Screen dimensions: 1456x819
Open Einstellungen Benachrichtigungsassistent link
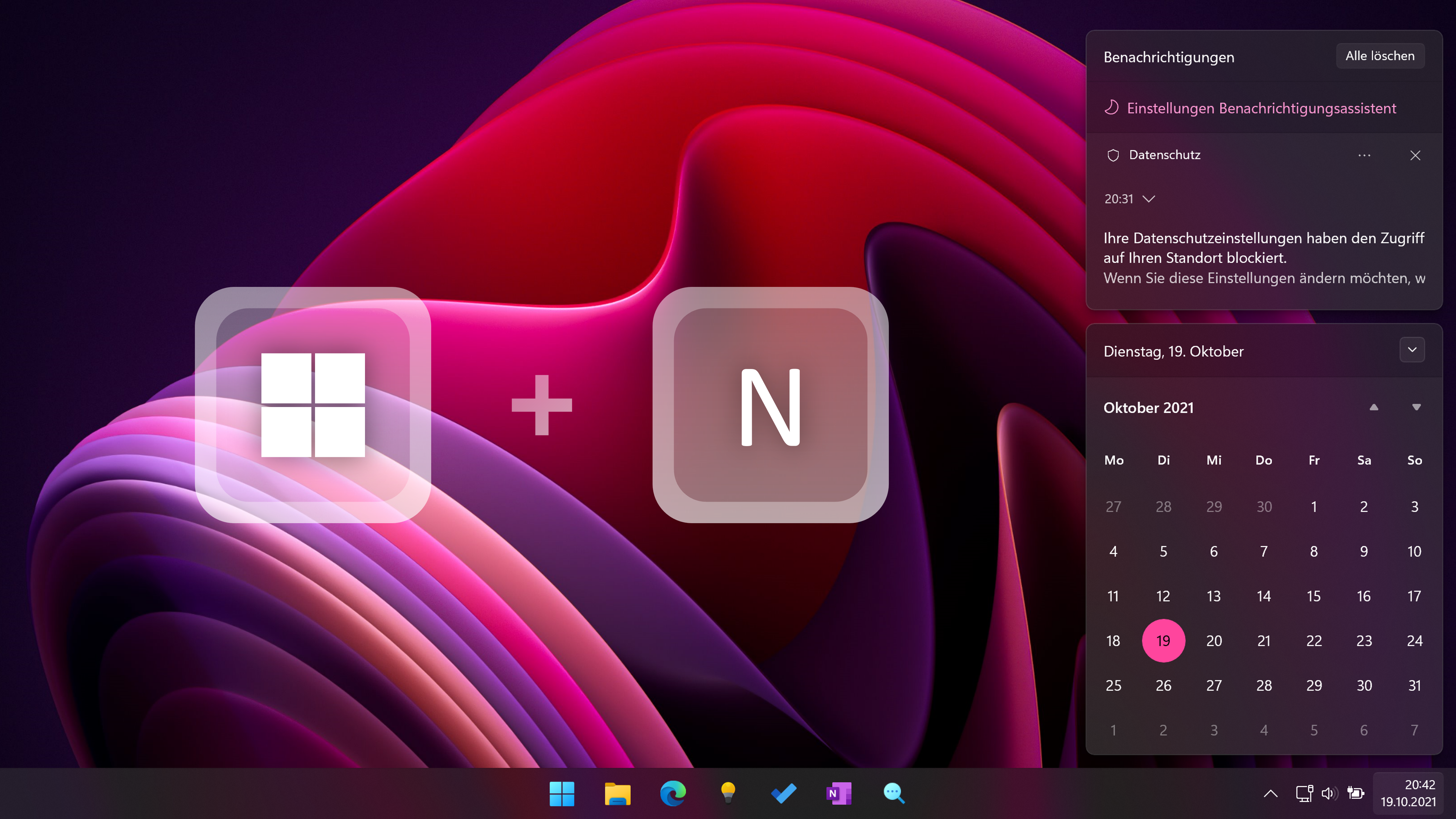pyautogui.click(x=1261, y=108)
